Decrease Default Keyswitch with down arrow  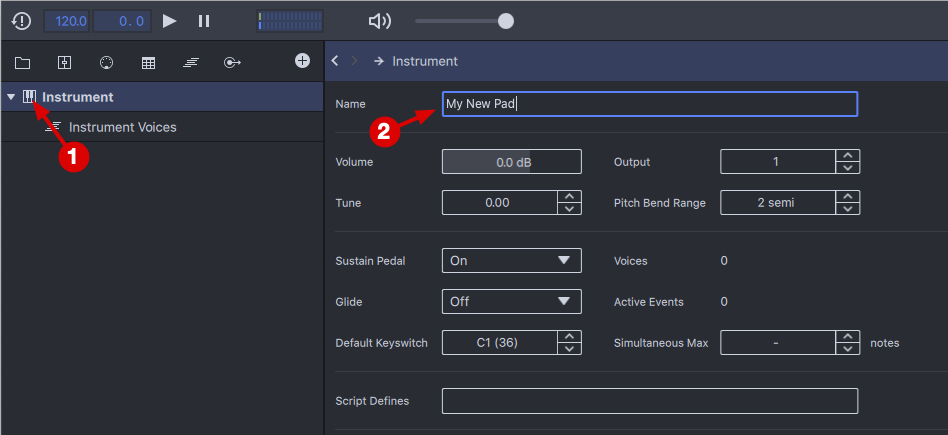tap(569, 349)
